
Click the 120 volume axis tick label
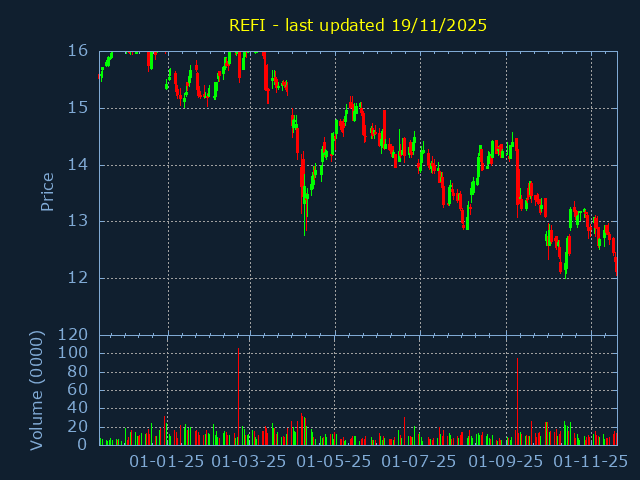coord(74,335)
